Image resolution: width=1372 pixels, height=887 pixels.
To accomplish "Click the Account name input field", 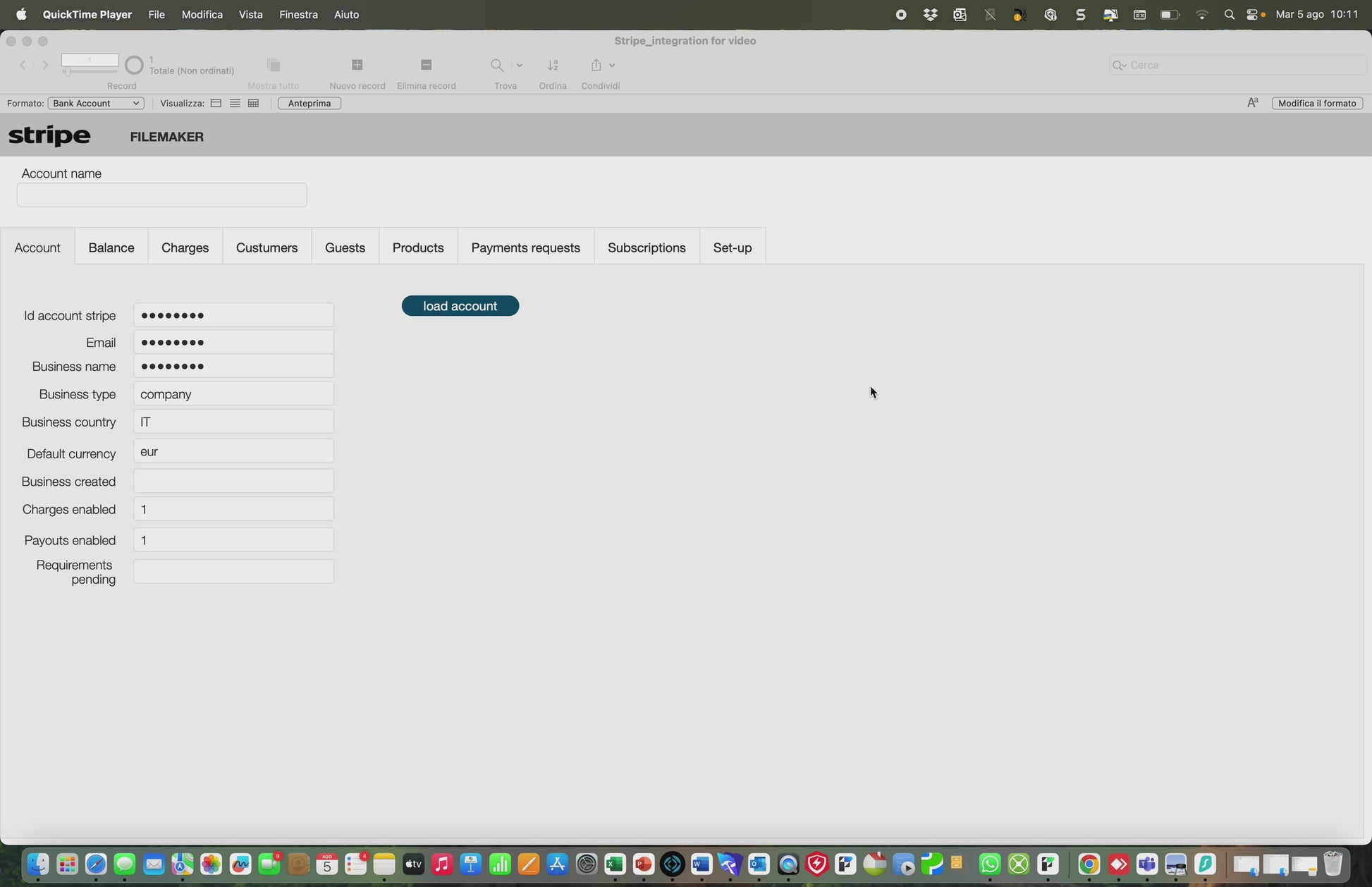I will pyautogui.click(x=161, y=195).
